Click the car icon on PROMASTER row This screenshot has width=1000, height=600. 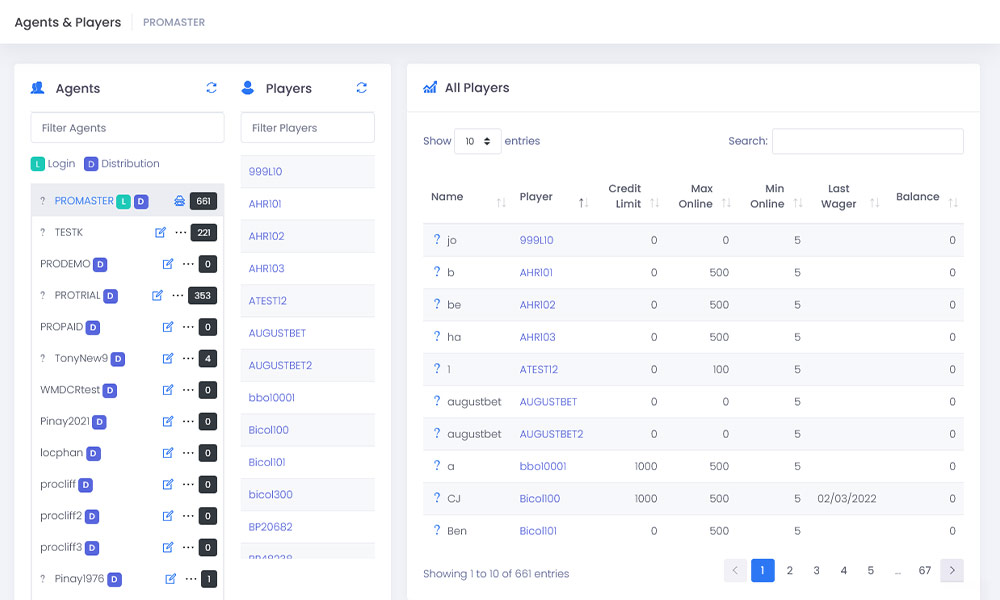pos(179,201)
